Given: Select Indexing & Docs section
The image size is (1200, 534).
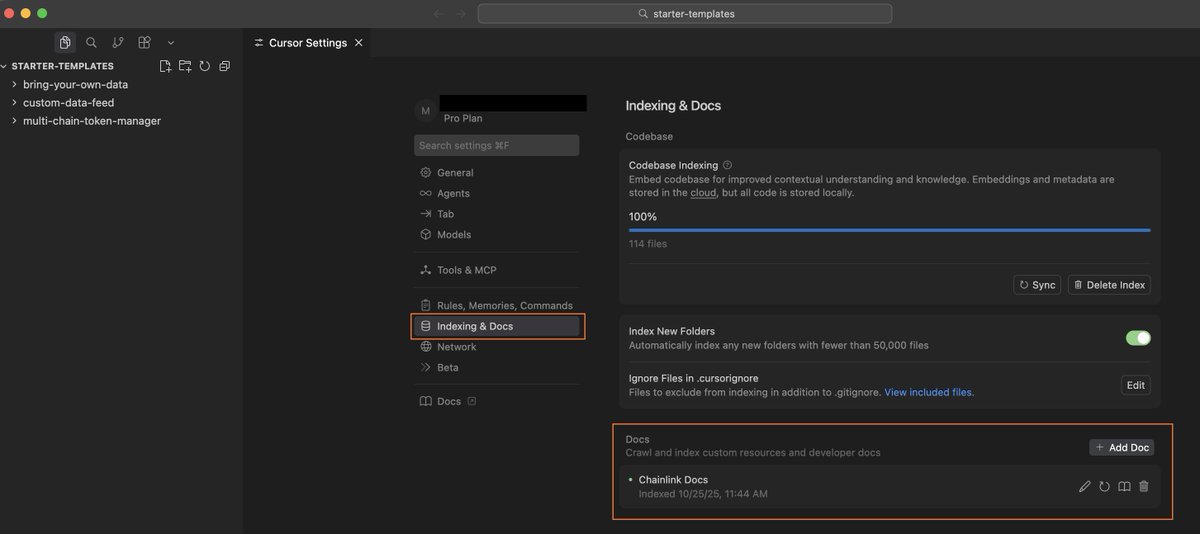Looking at the screenshot, I should (496, 326).
